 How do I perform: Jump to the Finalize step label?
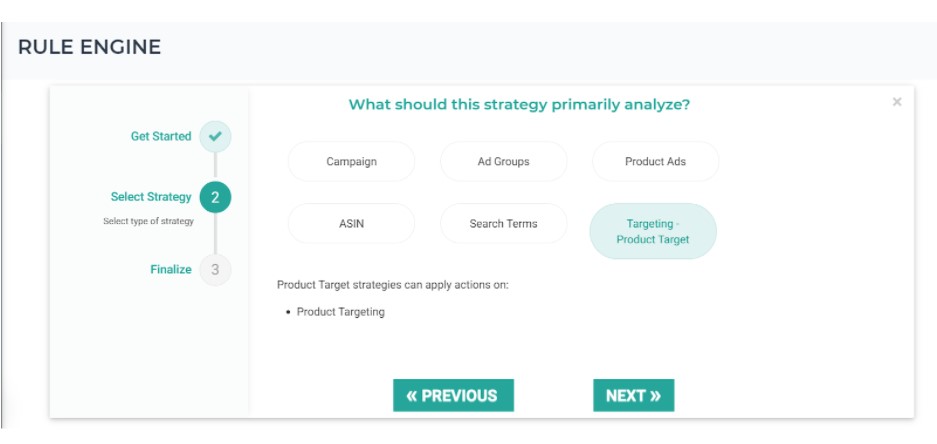(x=171, y=269)
